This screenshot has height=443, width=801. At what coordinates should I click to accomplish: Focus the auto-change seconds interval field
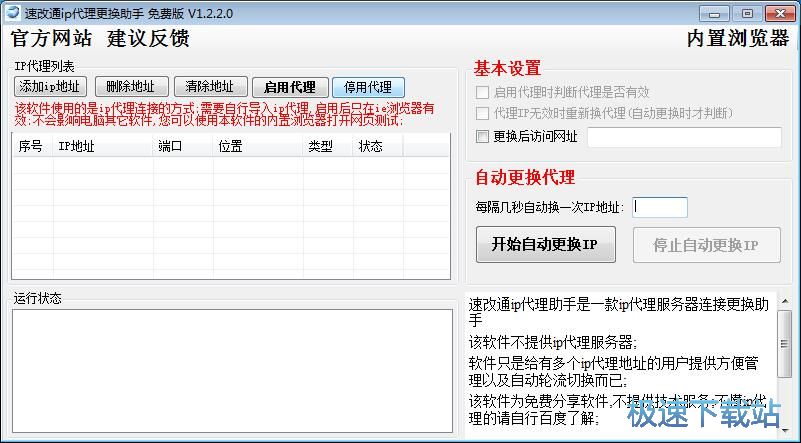coord(659,207)
